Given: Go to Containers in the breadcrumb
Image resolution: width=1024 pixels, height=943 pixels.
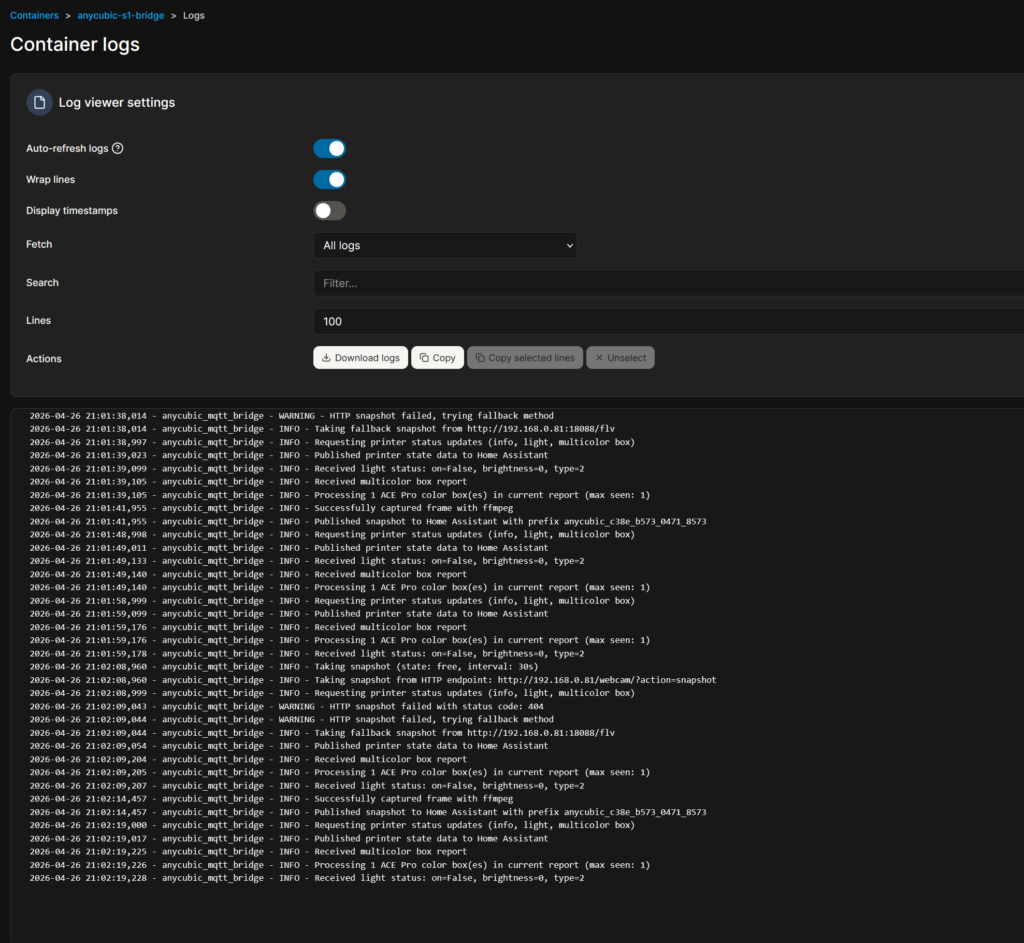Looking at the screenshot, I should point(34,16).
